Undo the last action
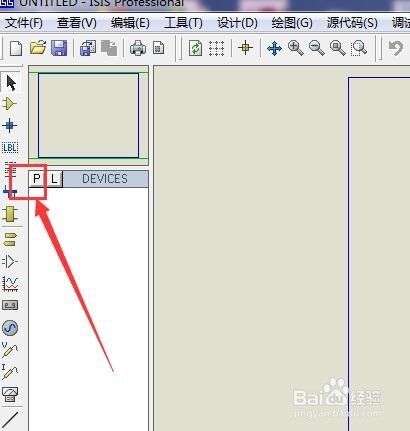The image size is (410, 431). click(396, 48)
